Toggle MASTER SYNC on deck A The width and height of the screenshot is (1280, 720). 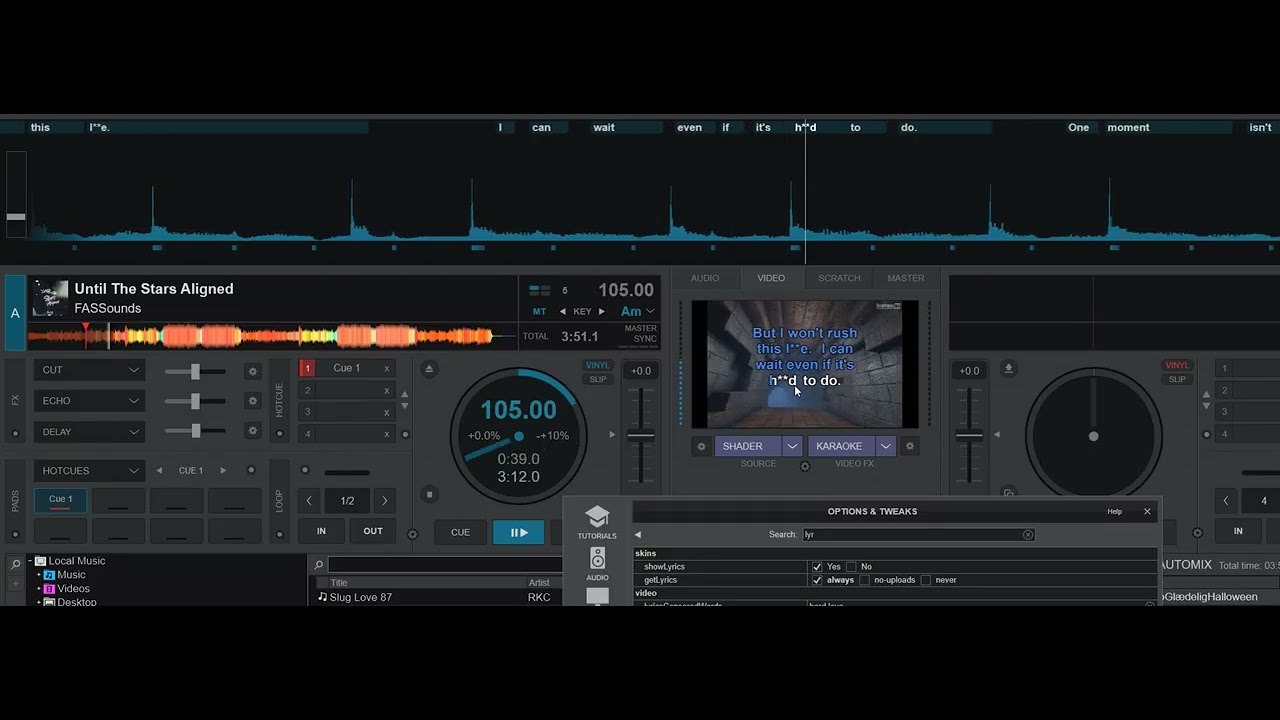641,334
